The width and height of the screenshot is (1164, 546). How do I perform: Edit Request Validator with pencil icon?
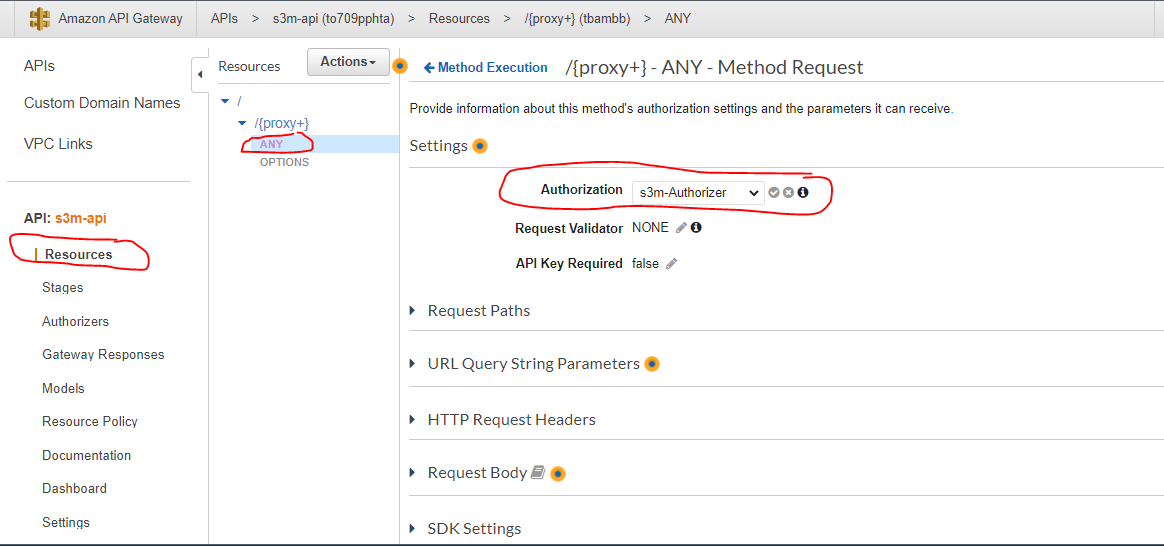coord(681,228)
